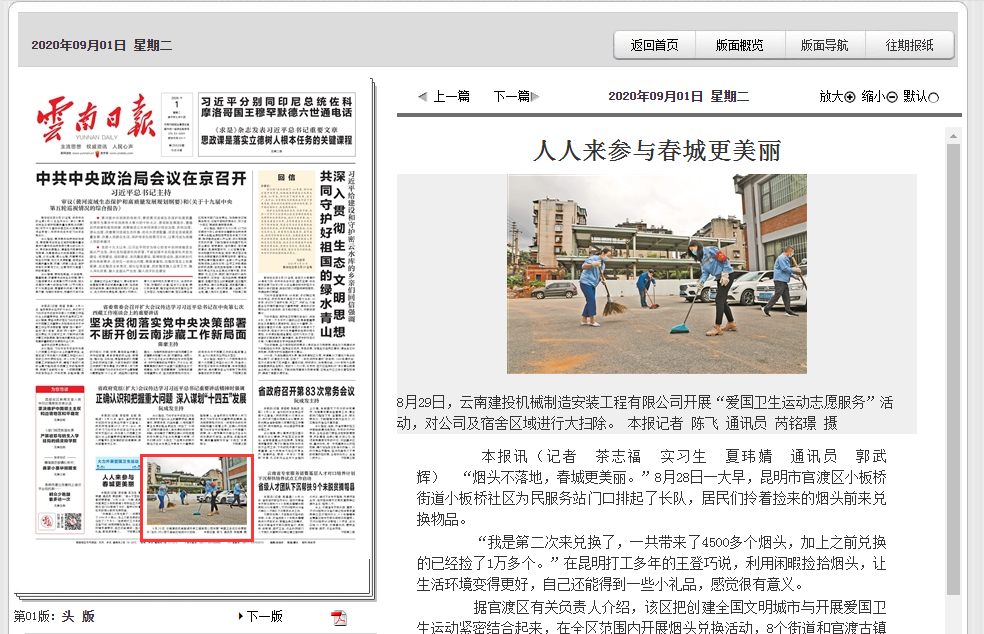
Task: Go to previous article 上一篇
Action: click(444, 97)
